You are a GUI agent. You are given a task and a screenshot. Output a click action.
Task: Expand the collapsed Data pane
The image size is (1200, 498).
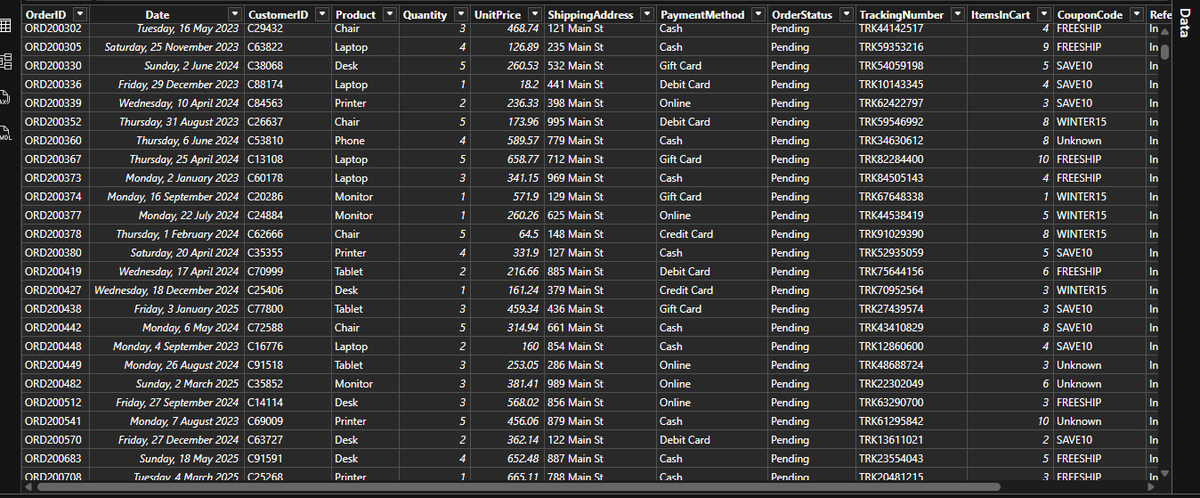tap(1187, 23)
